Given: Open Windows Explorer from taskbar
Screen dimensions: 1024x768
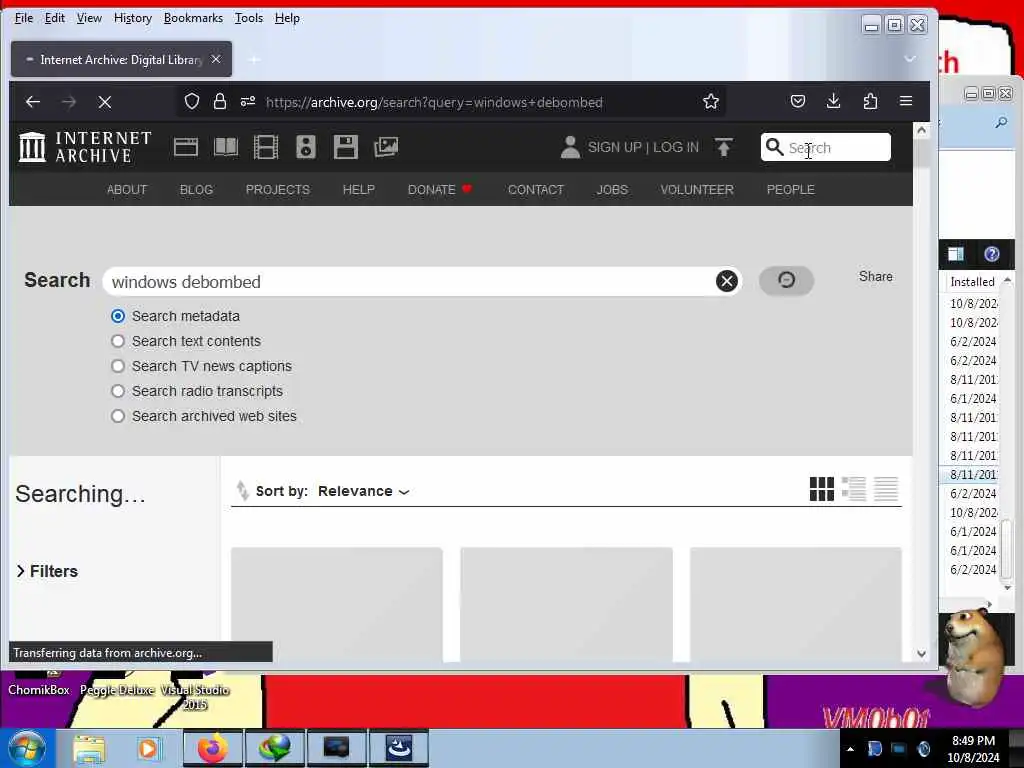Looking at the screenshot, I should point(89,748).
